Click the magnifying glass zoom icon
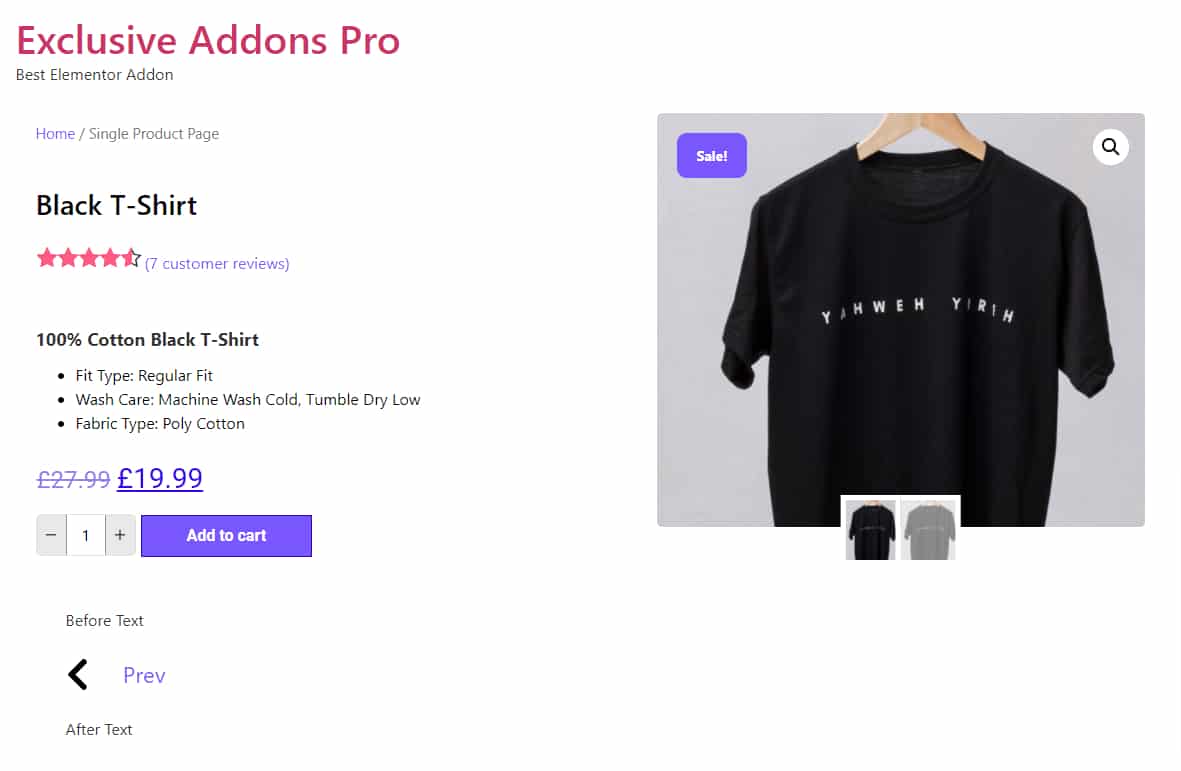The height and width of the screenshot is (771, 1181). 1110,147
